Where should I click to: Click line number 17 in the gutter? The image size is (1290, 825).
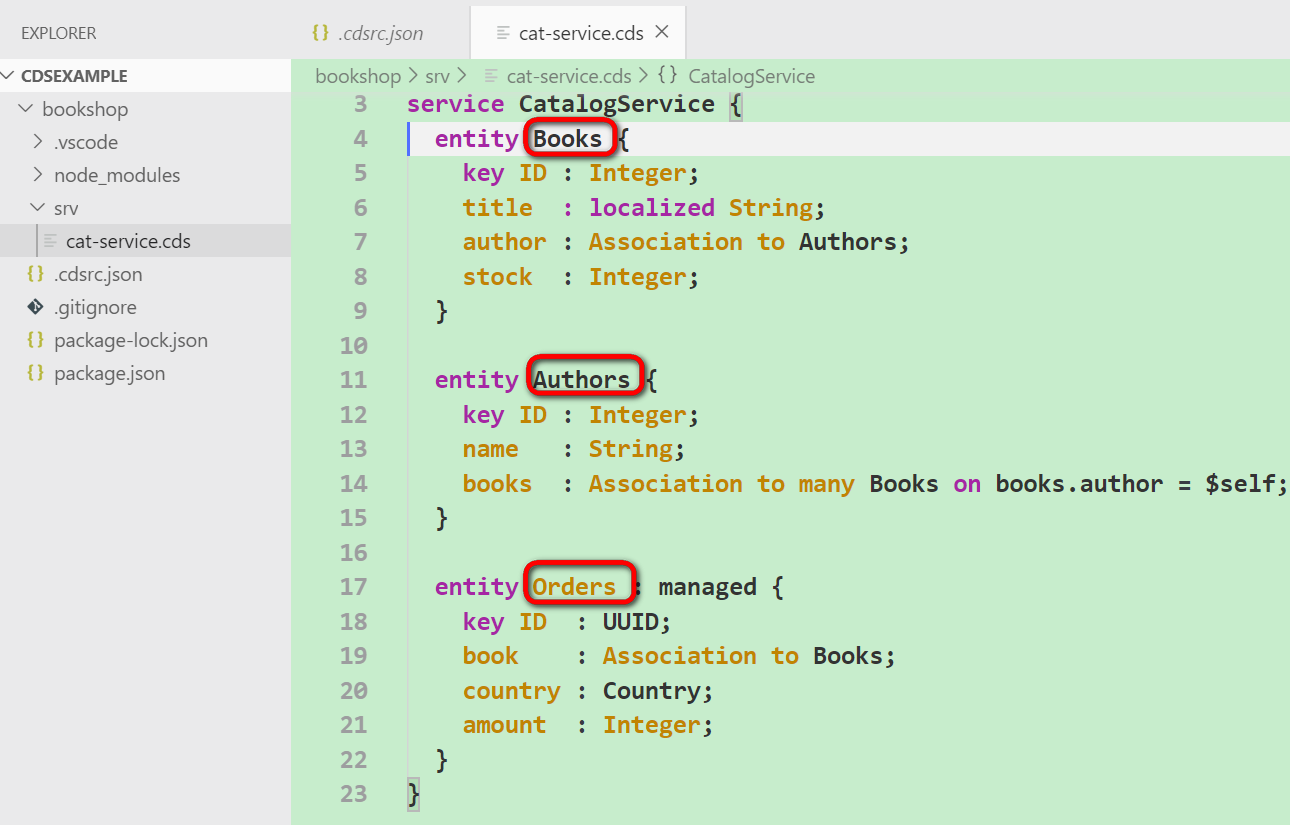pyautogui.click(x=353, y=587)
